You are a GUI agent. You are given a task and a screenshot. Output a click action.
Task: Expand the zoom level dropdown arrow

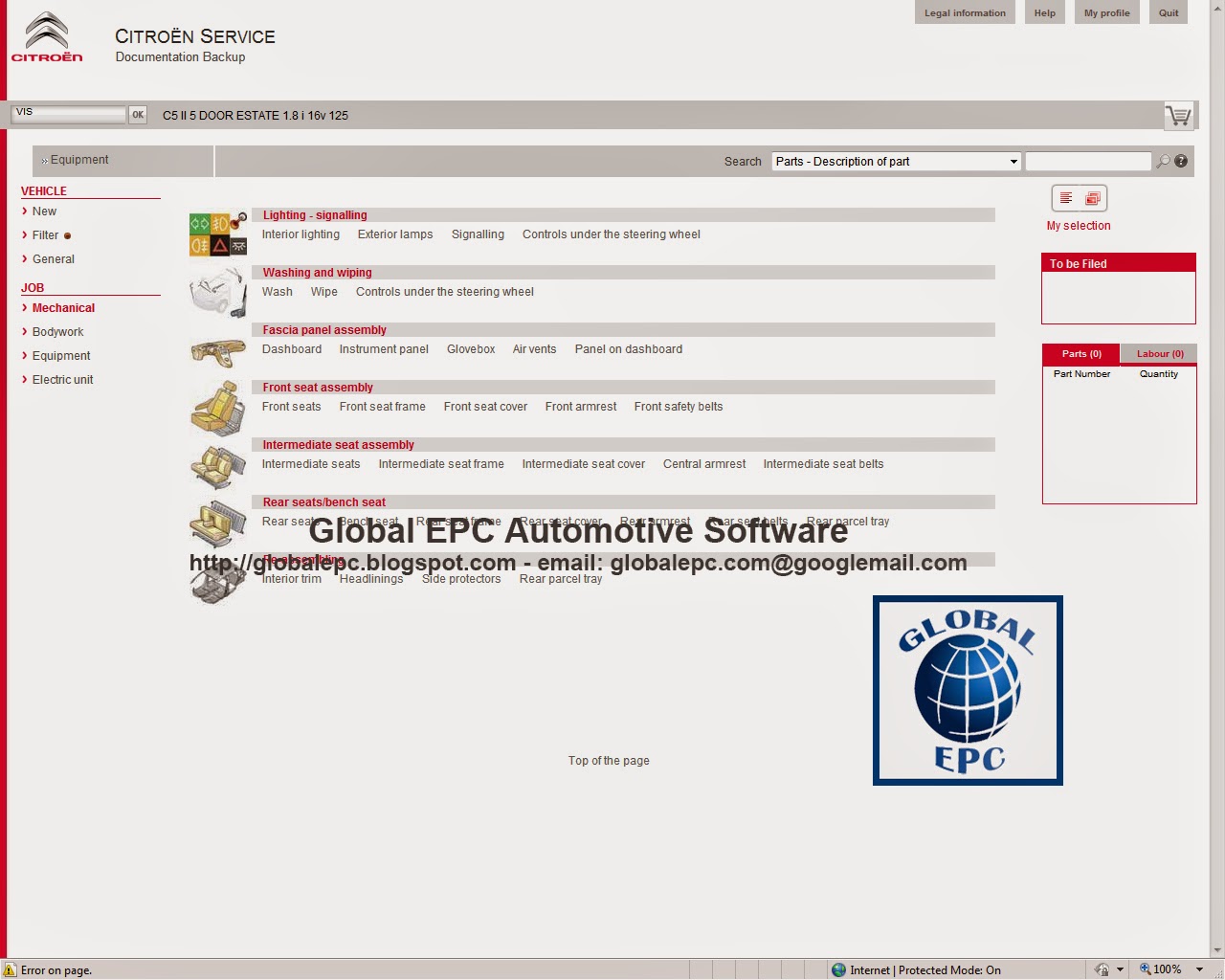point(1199,969)
